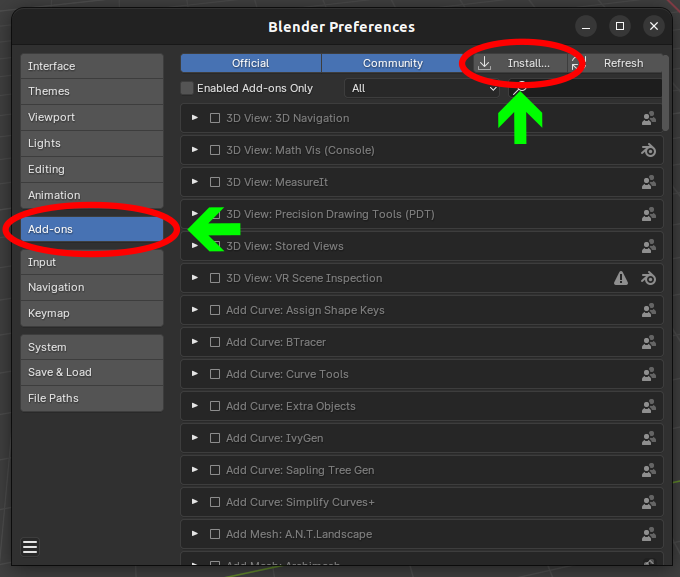Open the Animation preferences section

tap(92, 195)
